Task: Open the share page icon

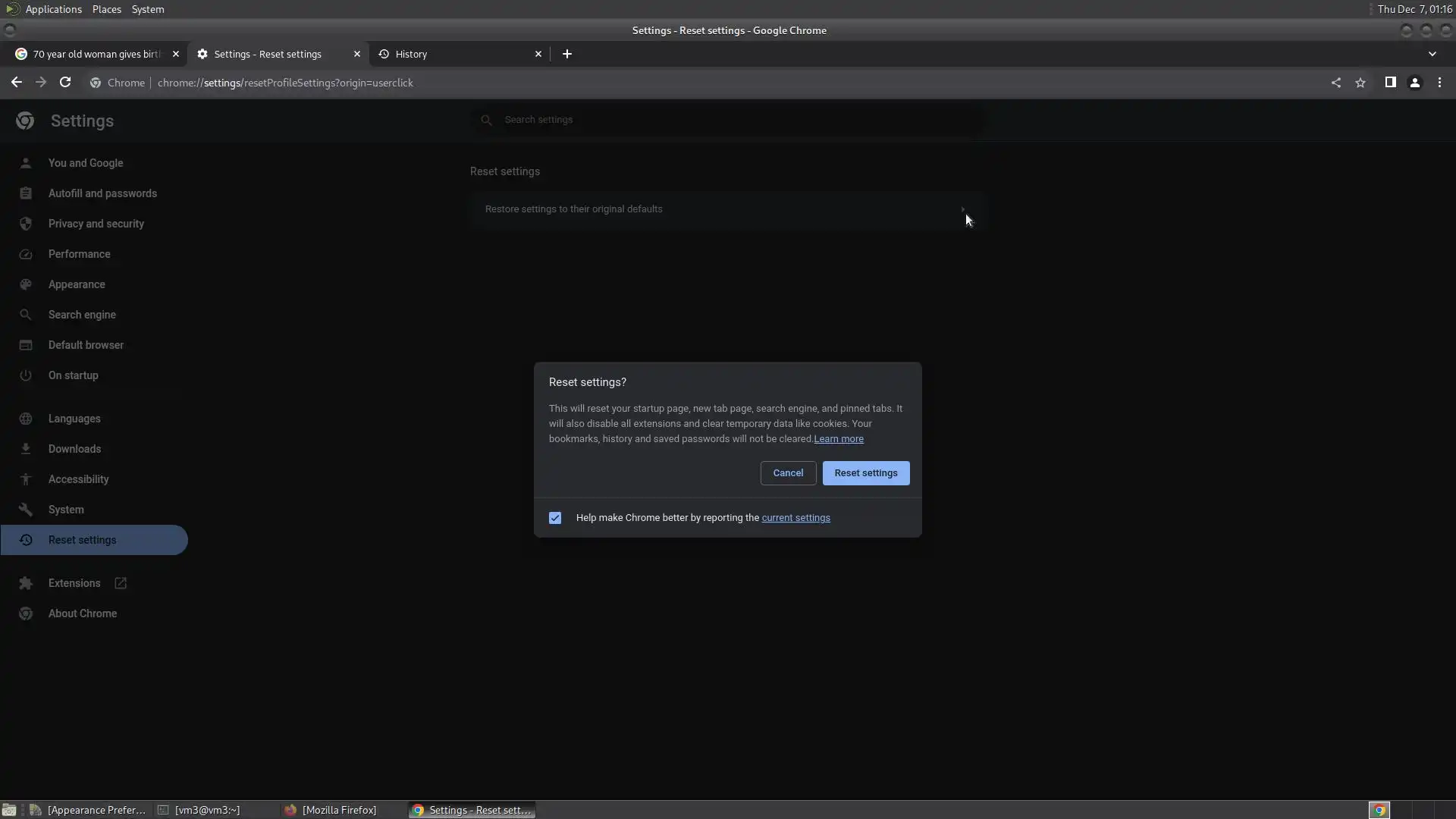Action: point(1336,83)
